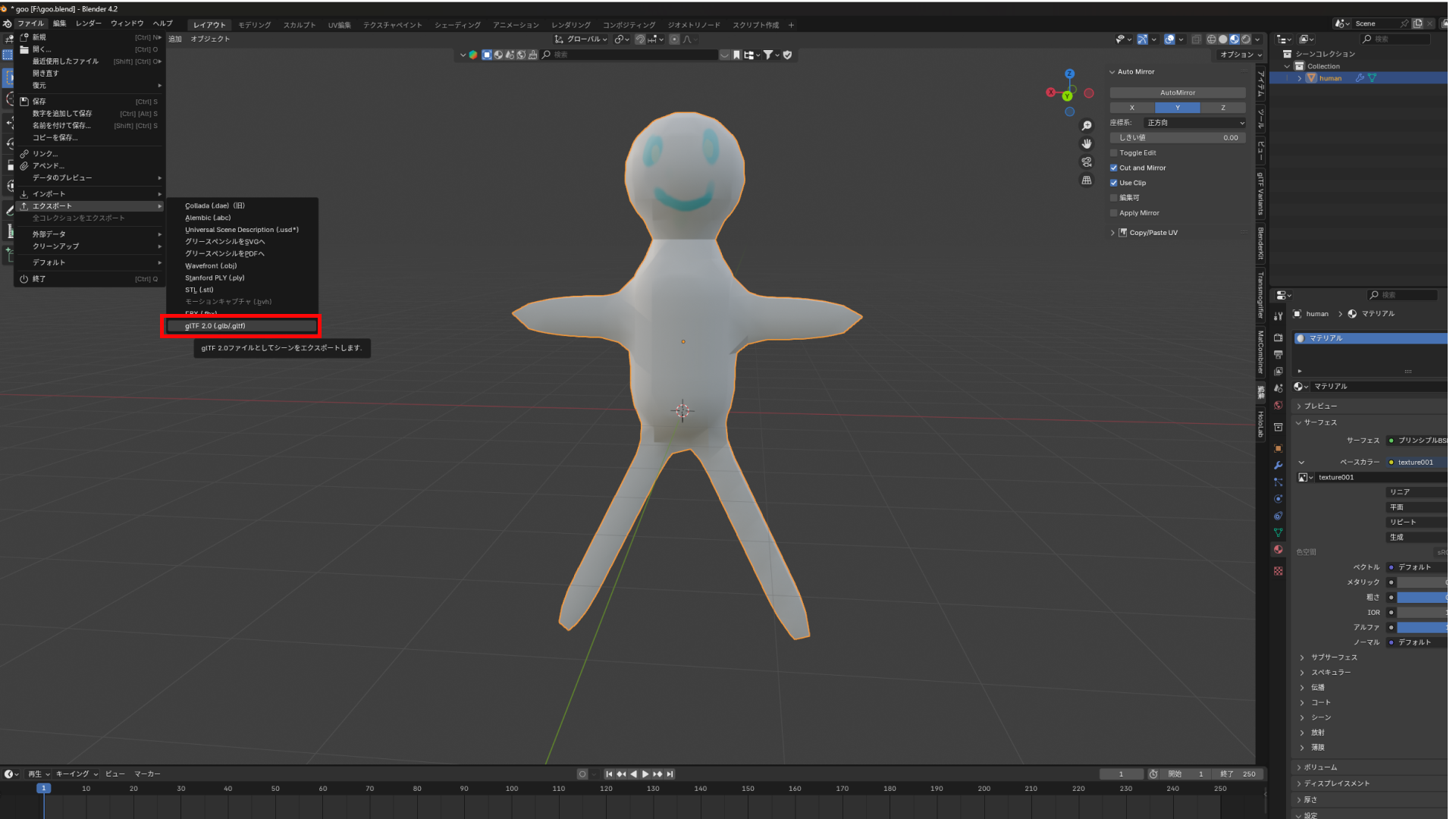Open the Render properties camera tab
1456x819 pixels.
(x=1278, y=337)
